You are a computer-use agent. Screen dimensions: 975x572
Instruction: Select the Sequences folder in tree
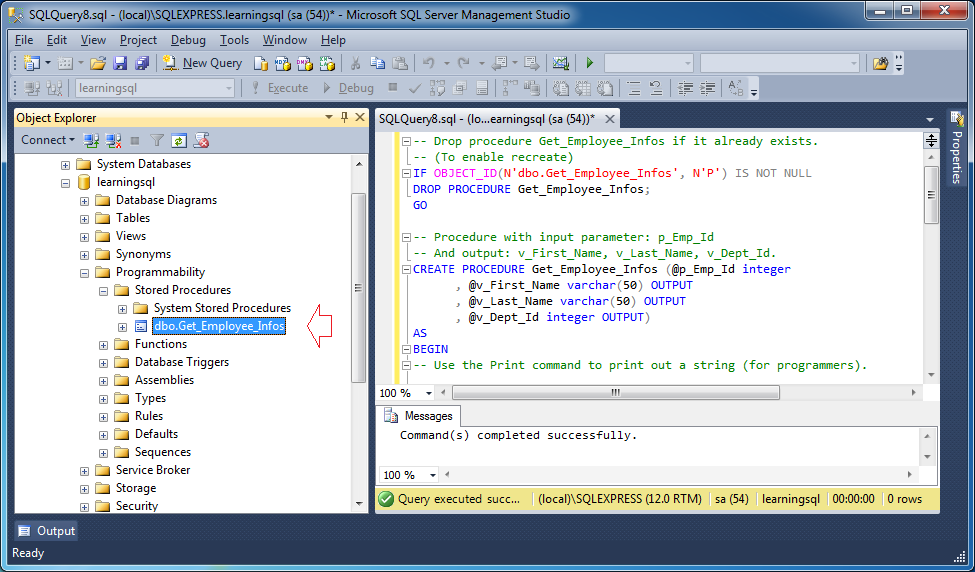point(163,452)
